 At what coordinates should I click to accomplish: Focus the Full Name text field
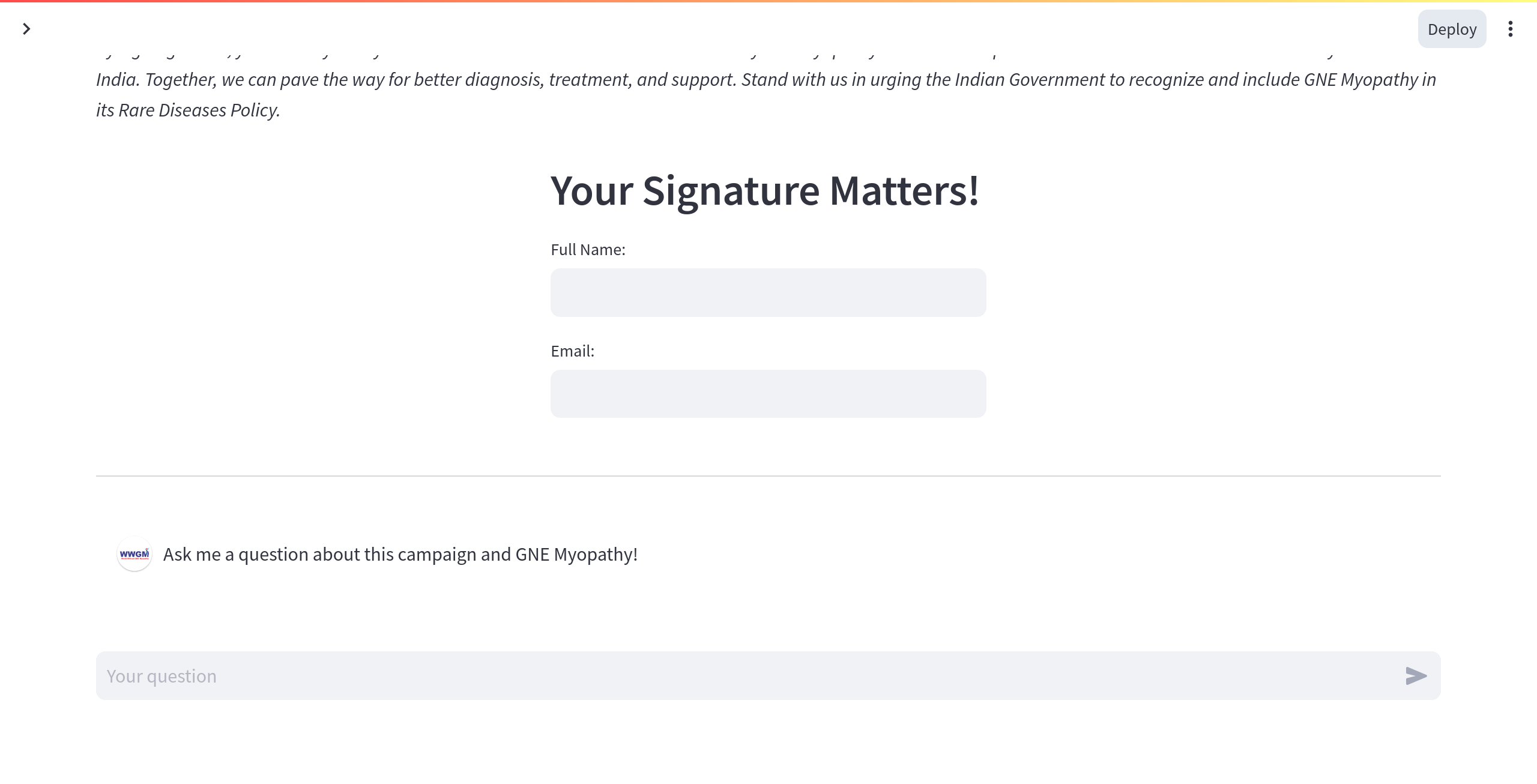coord(768,292)
